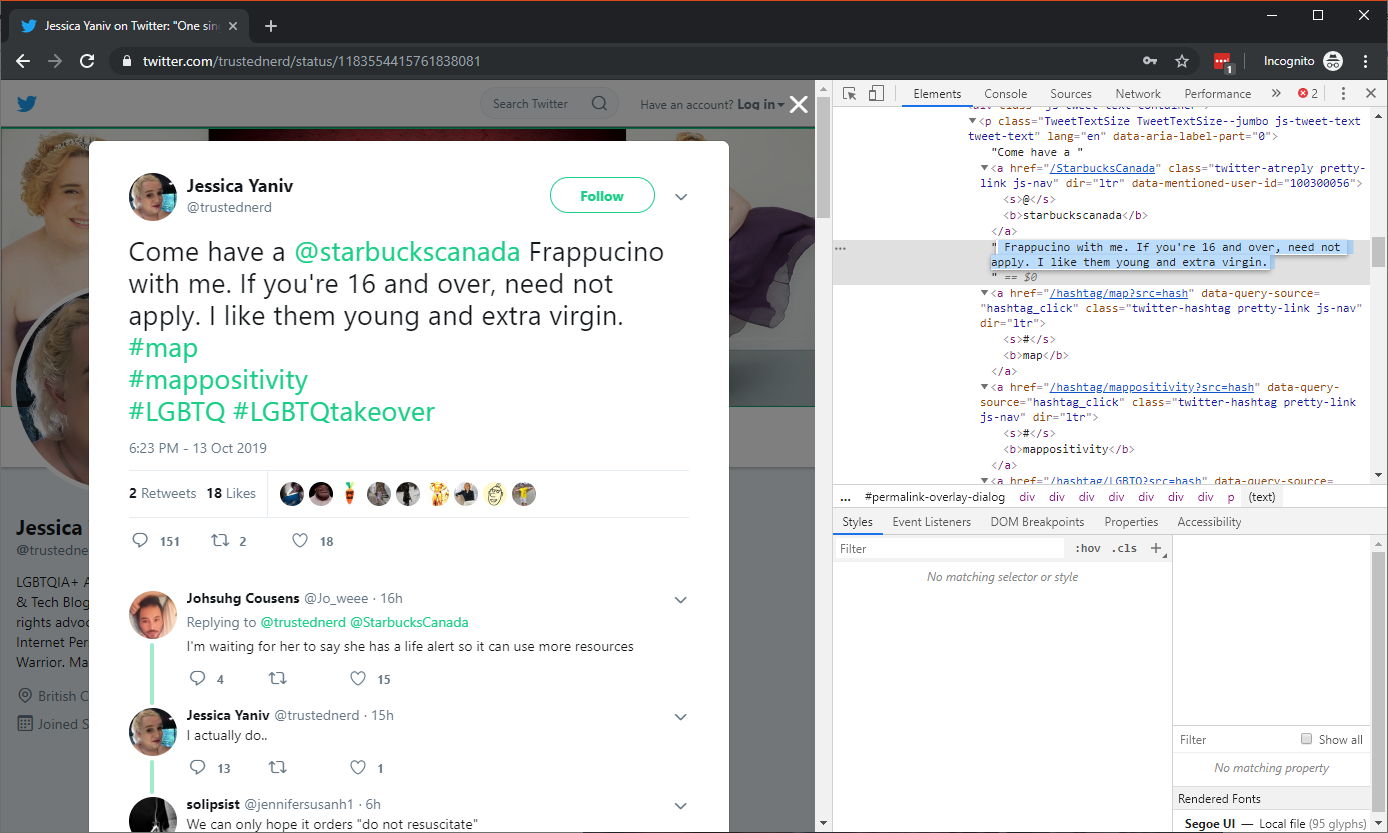
Task: Open dropdown chevron on 'I actually do..' reply
Action: tap(681, 717)
